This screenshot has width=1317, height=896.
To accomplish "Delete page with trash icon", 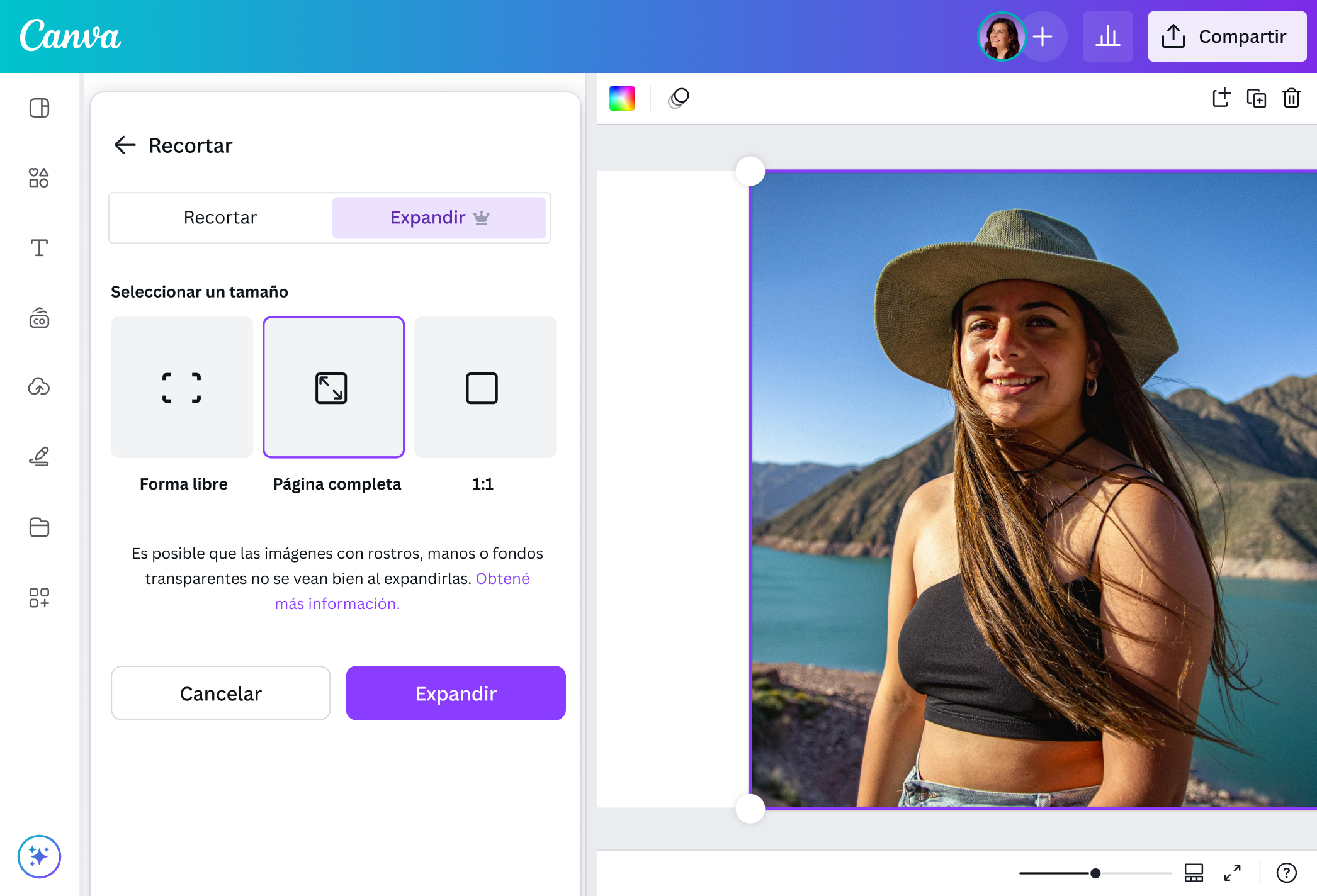I will click(1291, 98).
